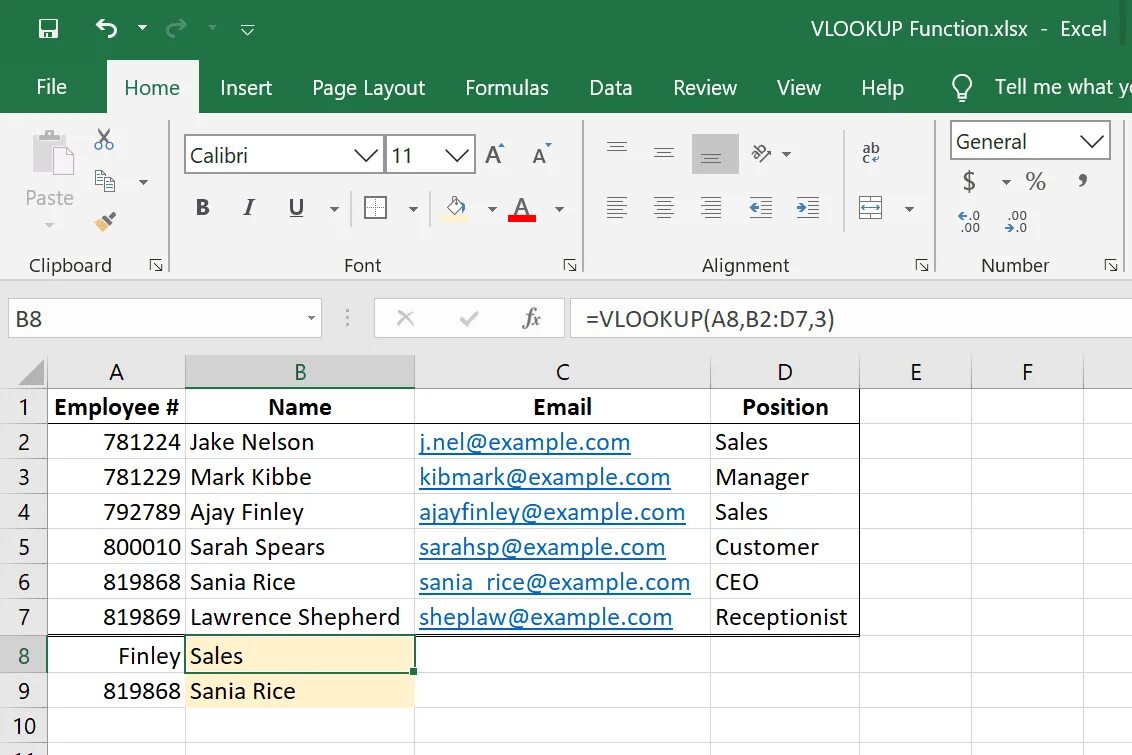The image size is (1132, 755).
Task: Click the Copy icon
Action: click(105, 180)
